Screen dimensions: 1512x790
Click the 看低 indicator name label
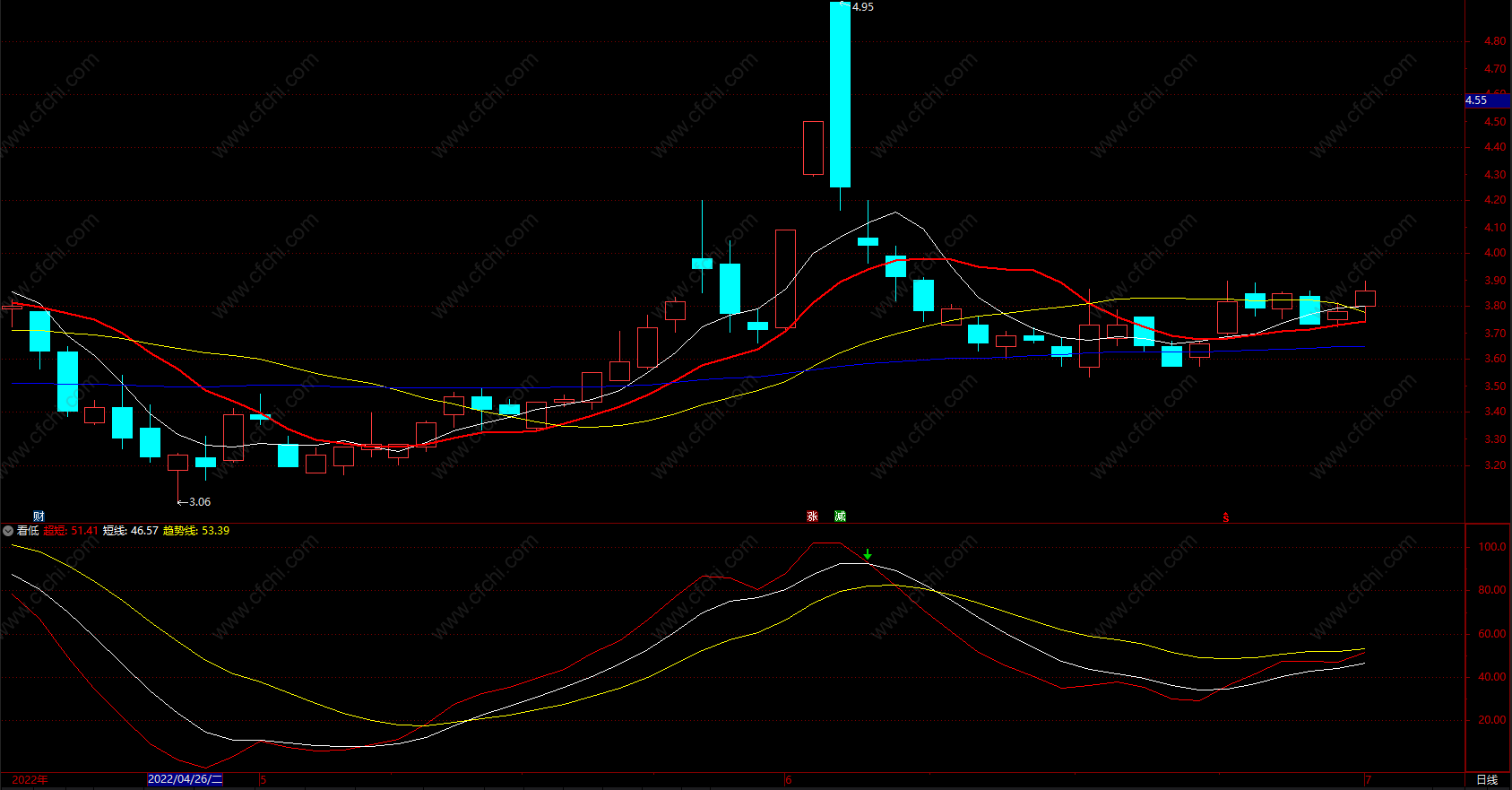(28, 531)
